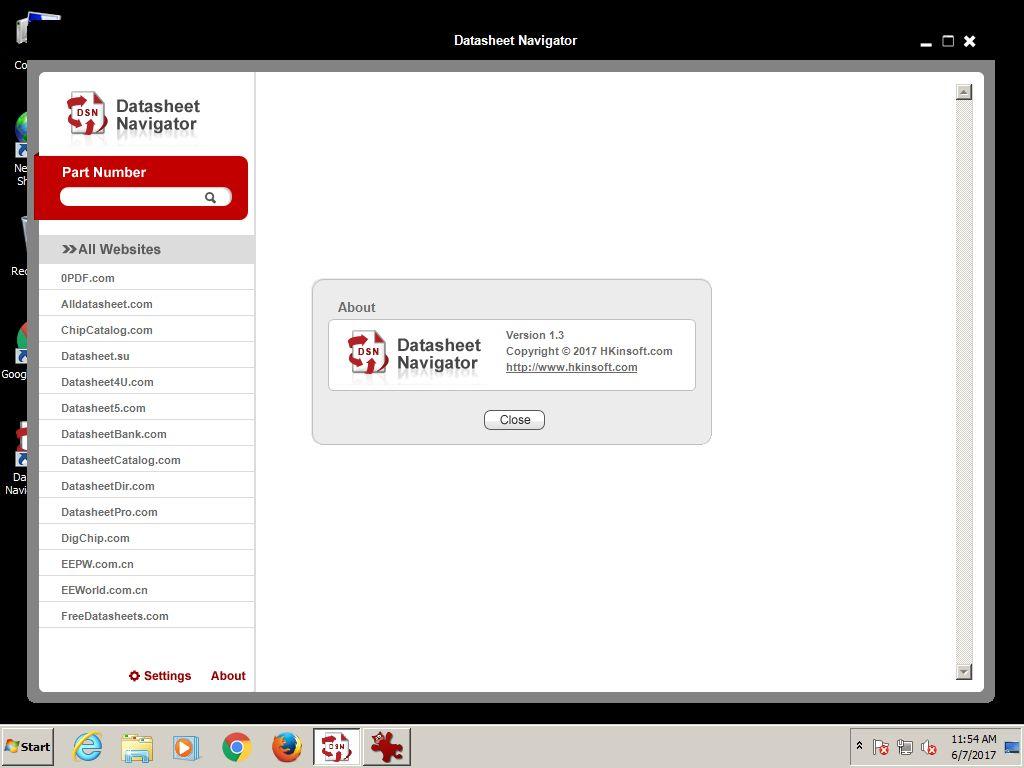Click the Show desktop icon at taskbar edge

[1013, 746]
